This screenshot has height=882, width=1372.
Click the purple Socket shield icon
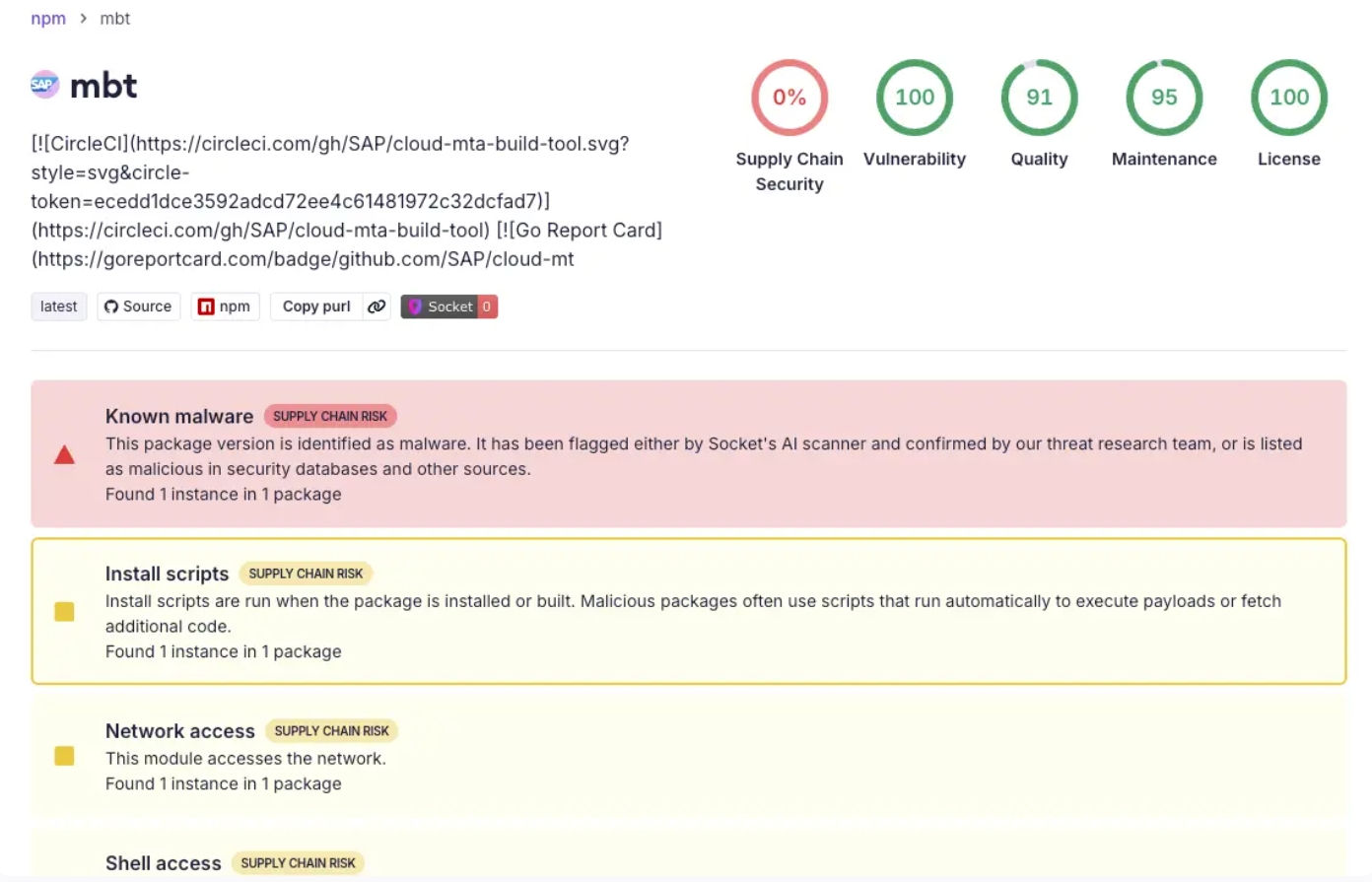click(x=415, y=306)
